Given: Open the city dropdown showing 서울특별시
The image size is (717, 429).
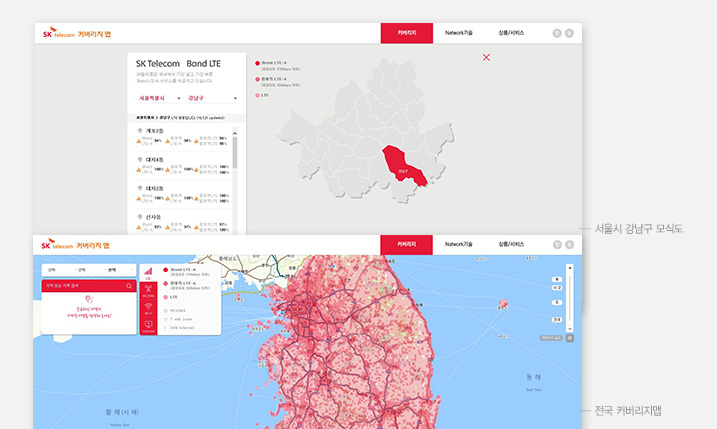Looking at the screenshot, I should coord(159,98).
